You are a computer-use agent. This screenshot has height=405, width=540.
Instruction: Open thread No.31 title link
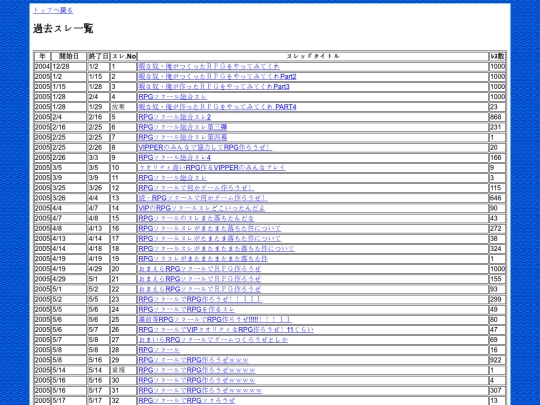(x=200, y=390)
